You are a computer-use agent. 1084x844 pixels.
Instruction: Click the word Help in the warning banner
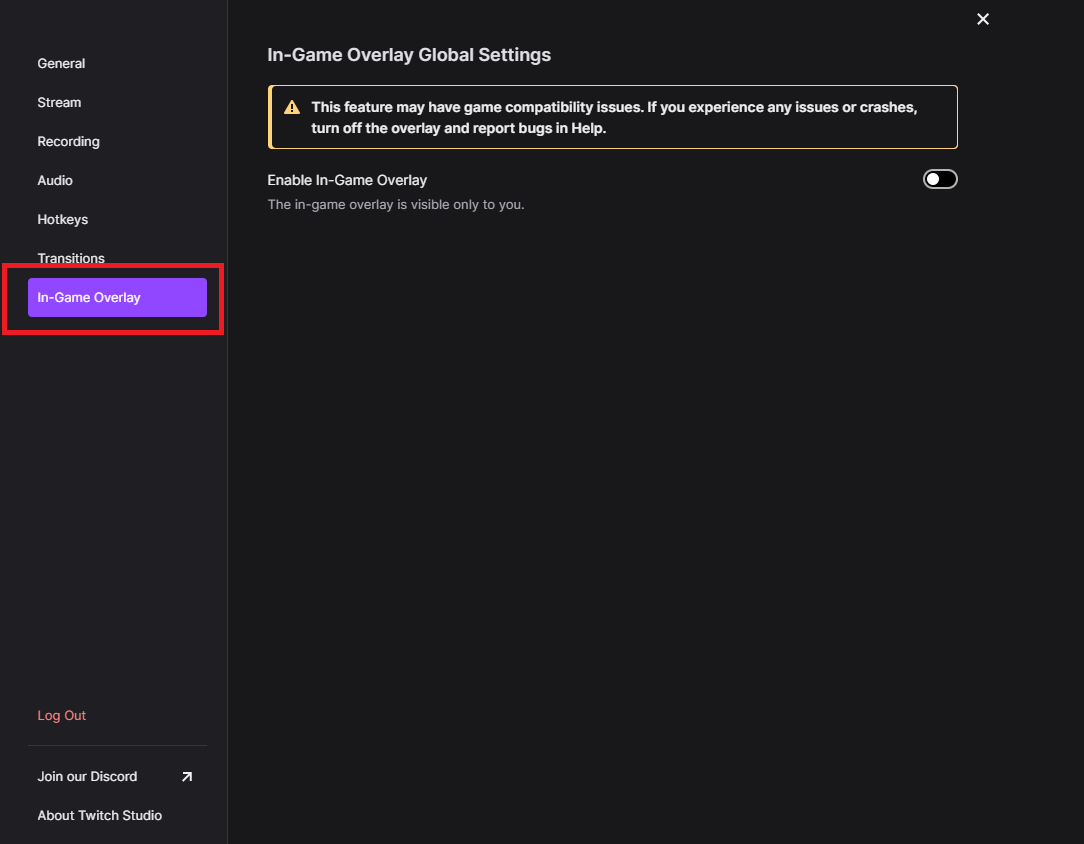[587, 129]
